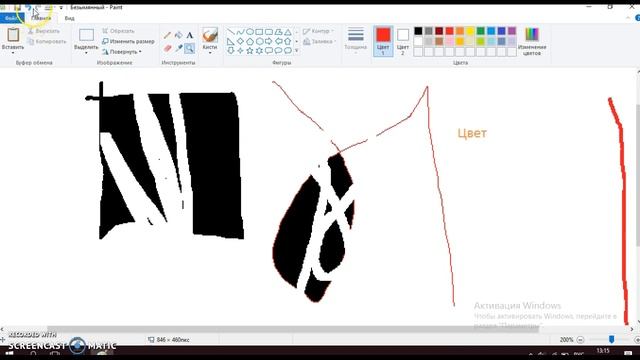Select the Text tool (letter A)
The height and width of the screenshot is (360, 640).
189,36
